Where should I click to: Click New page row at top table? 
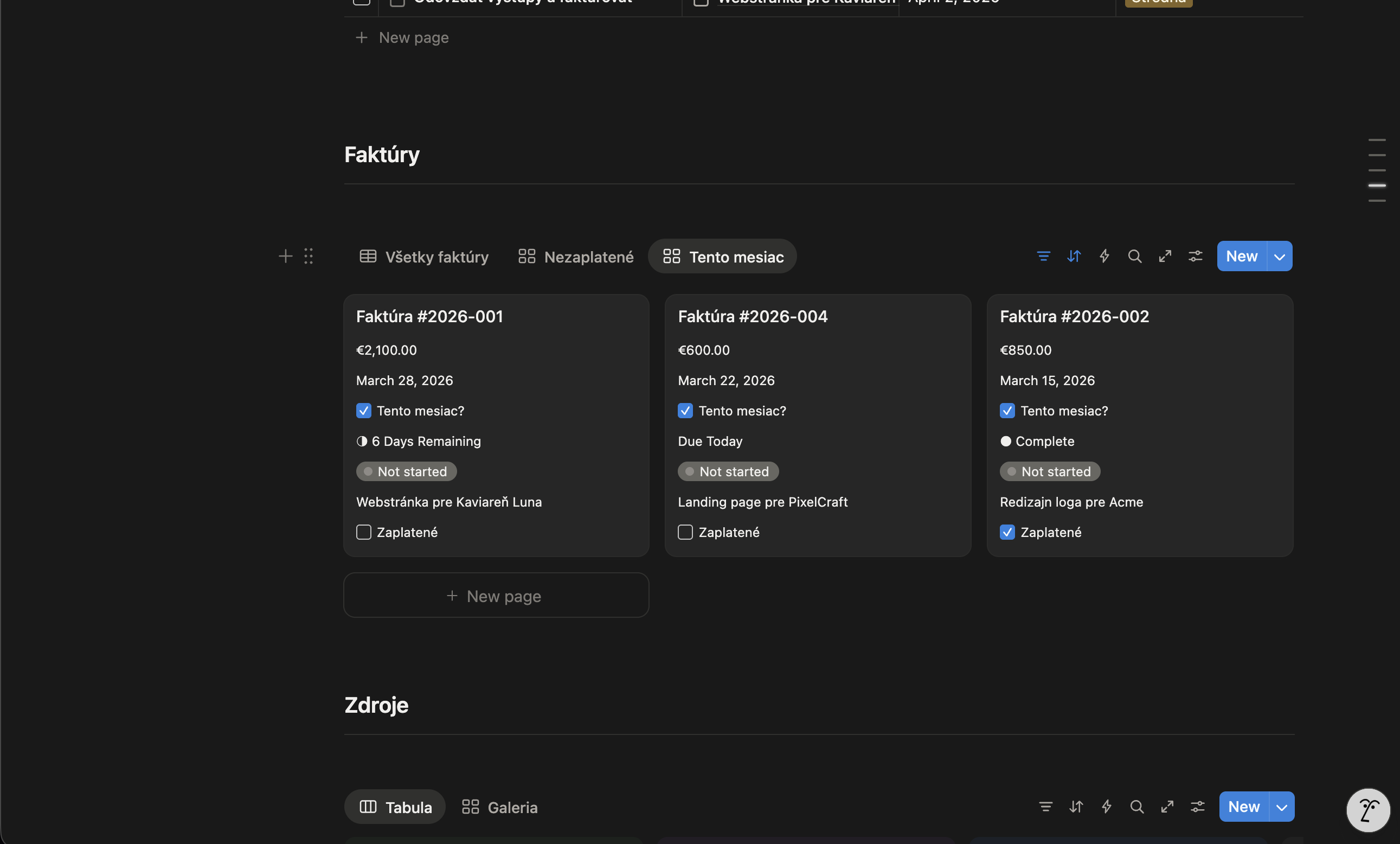tap(402, 37)
